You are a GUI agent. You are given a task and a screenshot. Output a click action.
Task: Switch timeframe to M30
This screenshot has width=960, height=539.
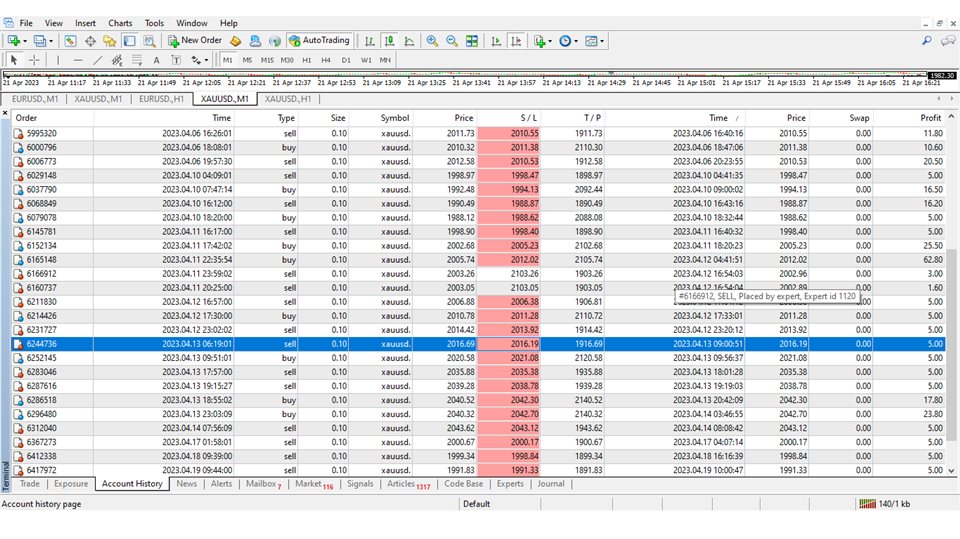[x=287, y=60]
